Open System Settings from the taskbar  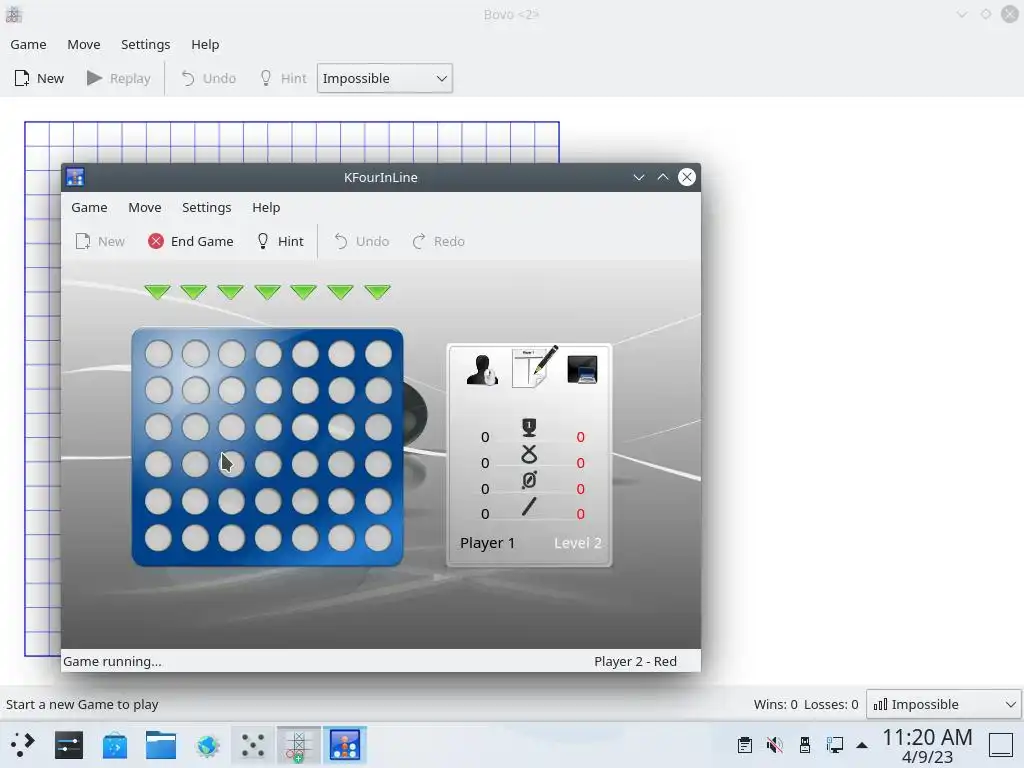click(x=69, y=744)
